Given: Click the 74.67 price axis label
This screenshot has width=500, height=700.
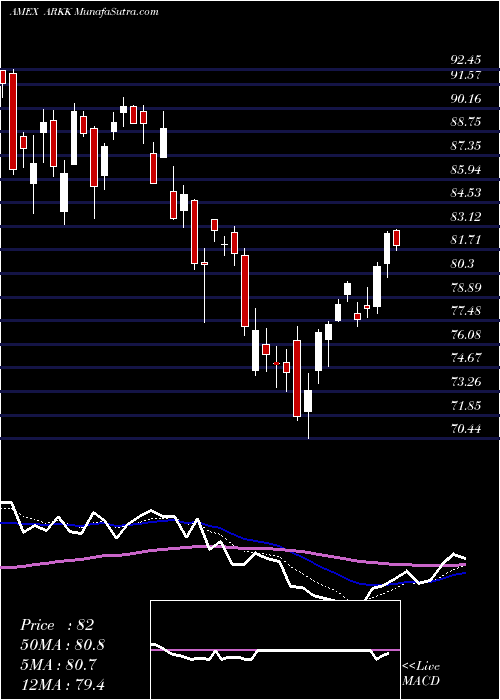Looking at the screenshot, I should pos(466,358).
